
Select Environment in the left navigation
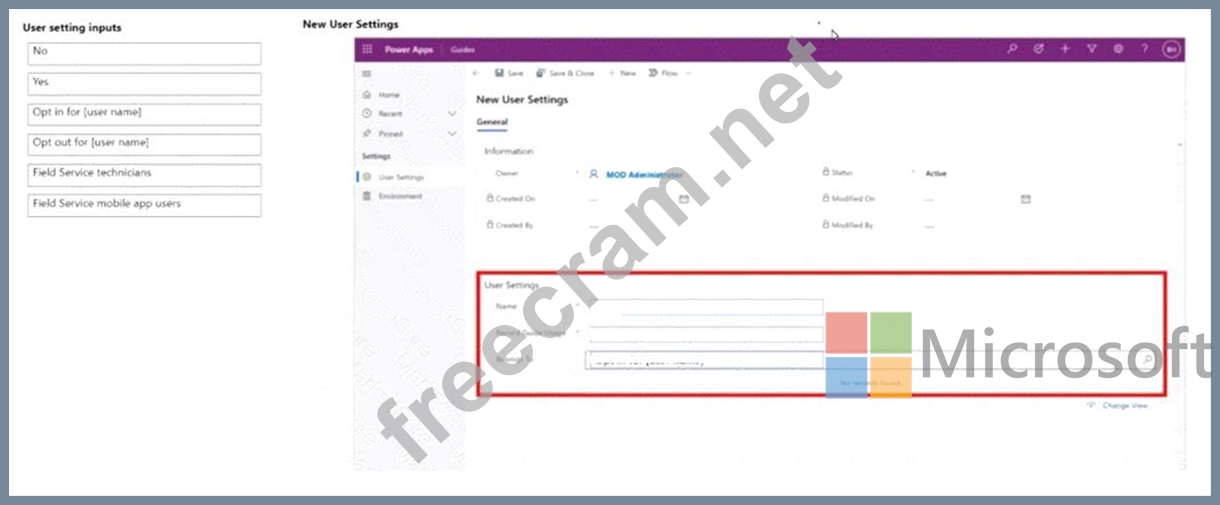click(x=399, y=196)
